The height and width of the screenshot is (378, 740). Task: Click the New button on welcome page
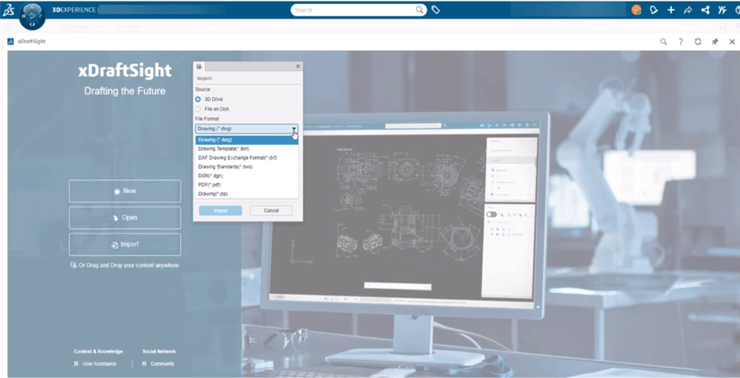click(x=125, y=191)
